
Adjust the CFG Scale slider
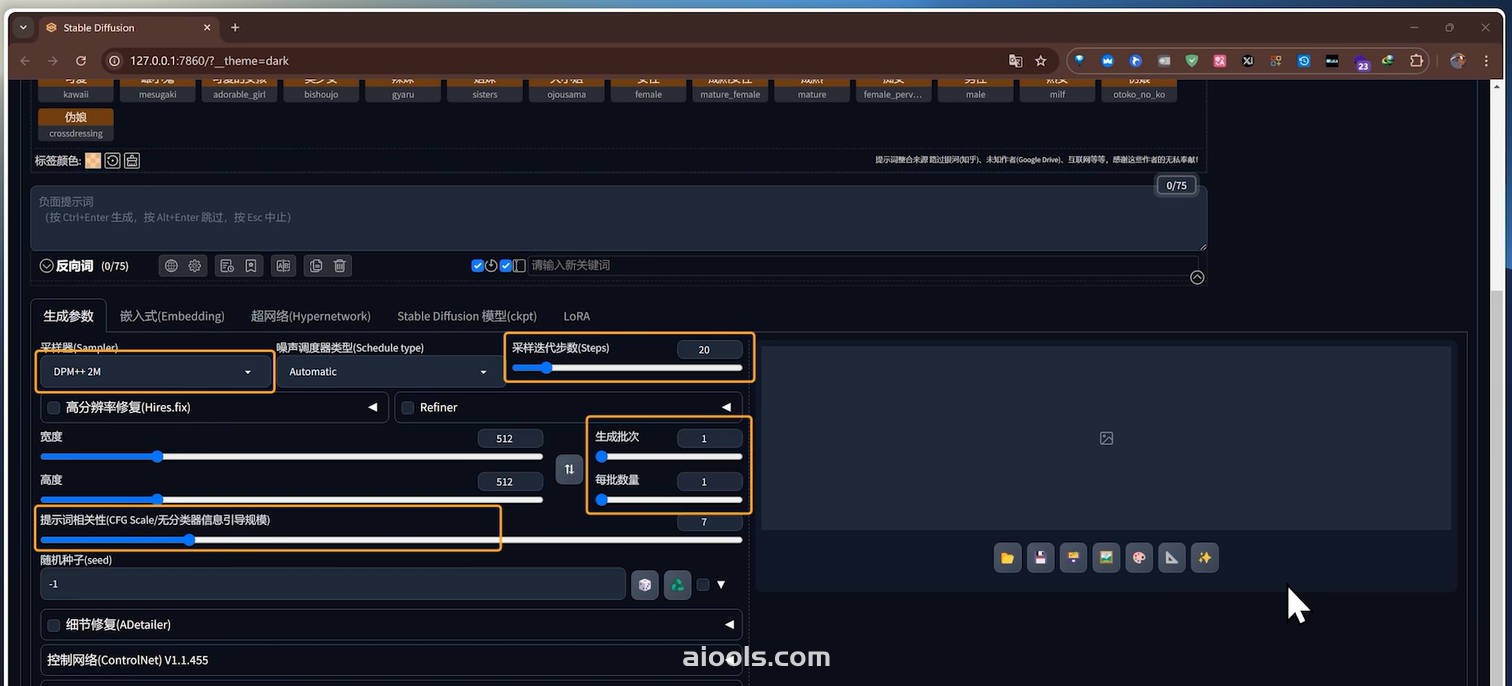(x=391, y=540)
